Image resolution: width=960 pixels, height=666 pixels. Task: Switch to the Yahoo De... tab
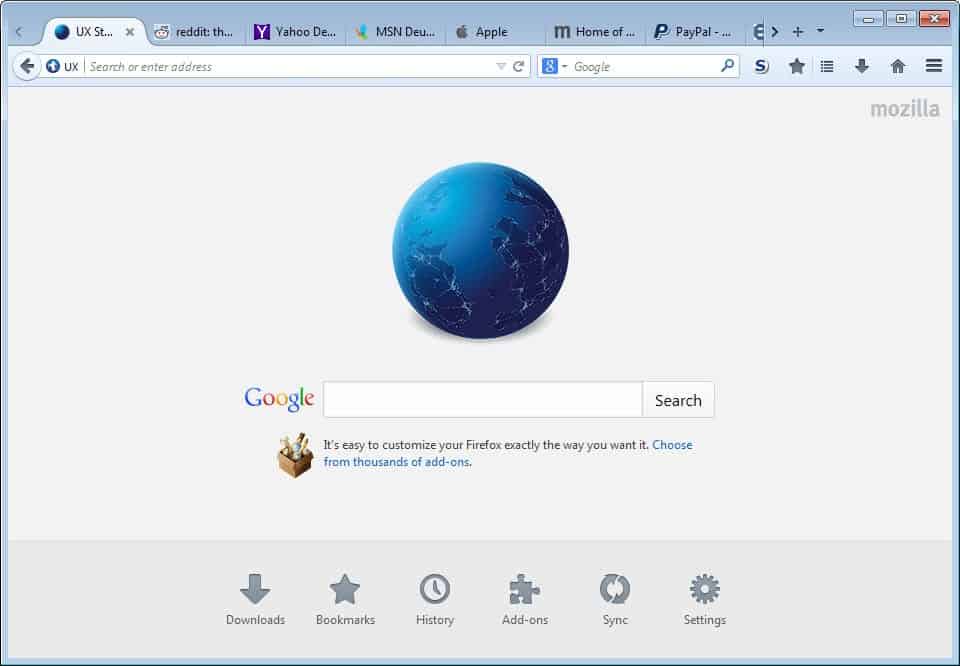(296, 32)
